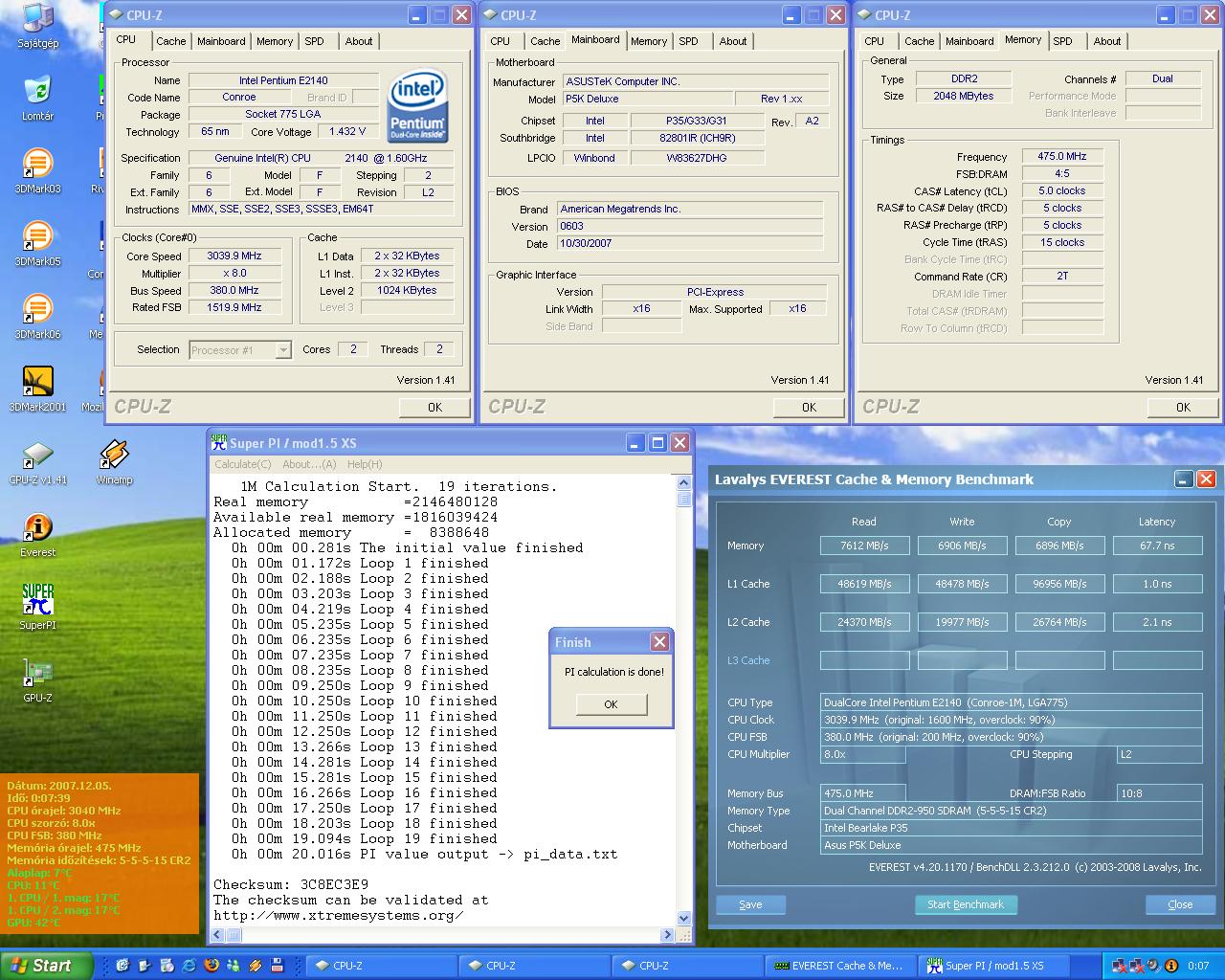Click http://www.xtremesystems.org/ line in Super PI
1225x980 pixels.
tap(338, 915)
